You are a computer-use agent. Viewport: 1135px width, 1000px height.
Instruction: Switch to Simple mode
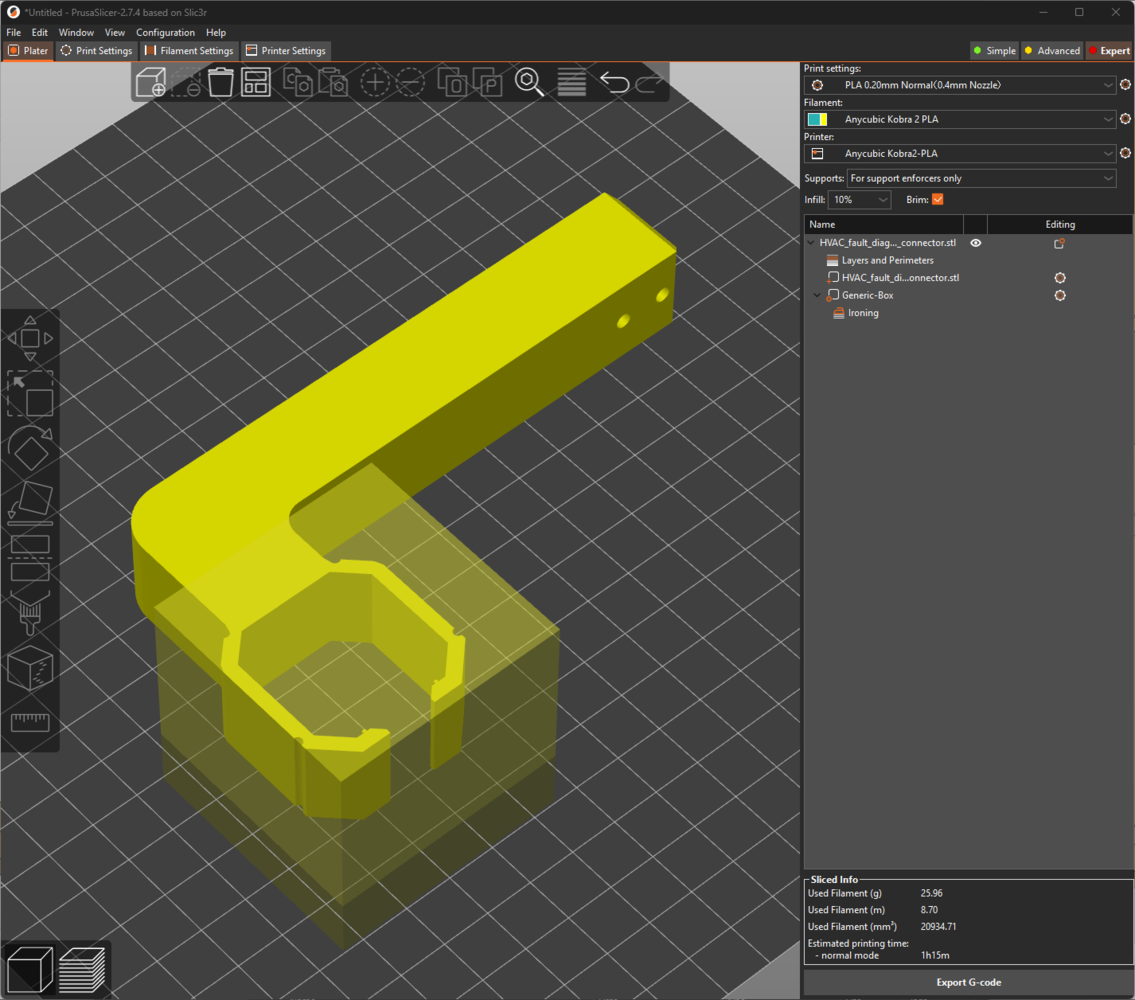coord(994,51)
